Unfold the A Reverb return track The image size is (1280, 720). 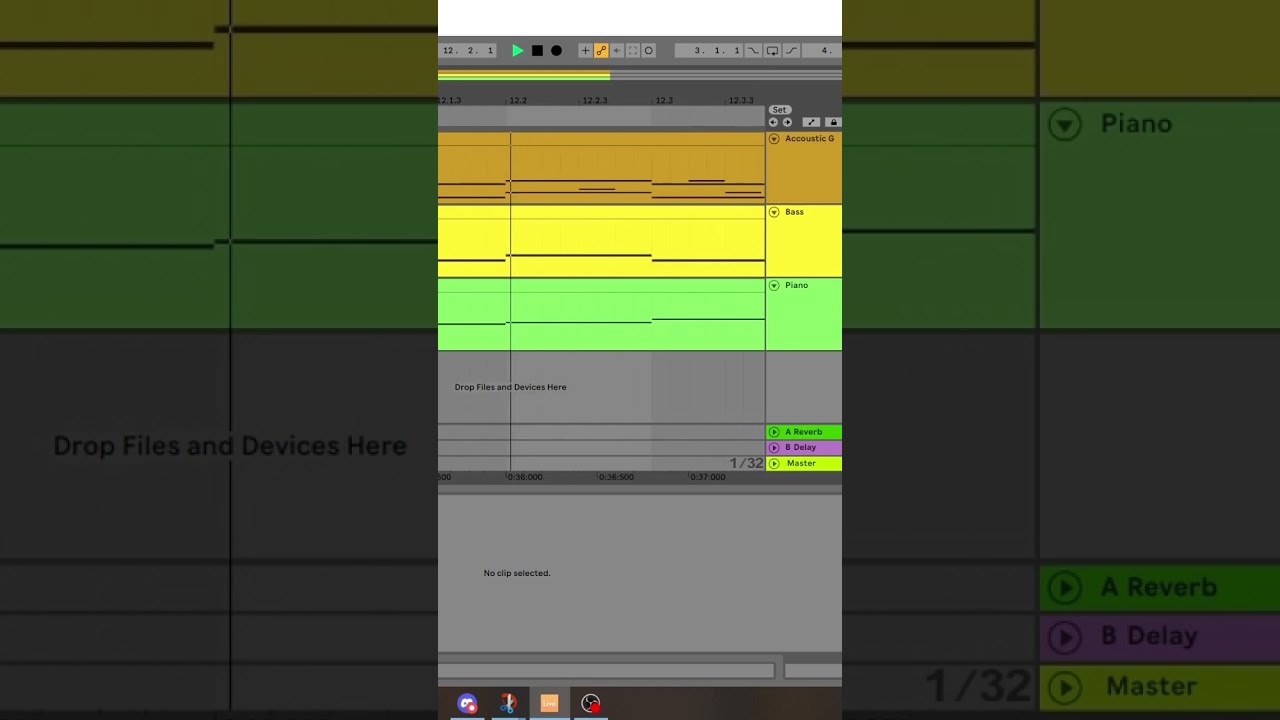[774, 432]
